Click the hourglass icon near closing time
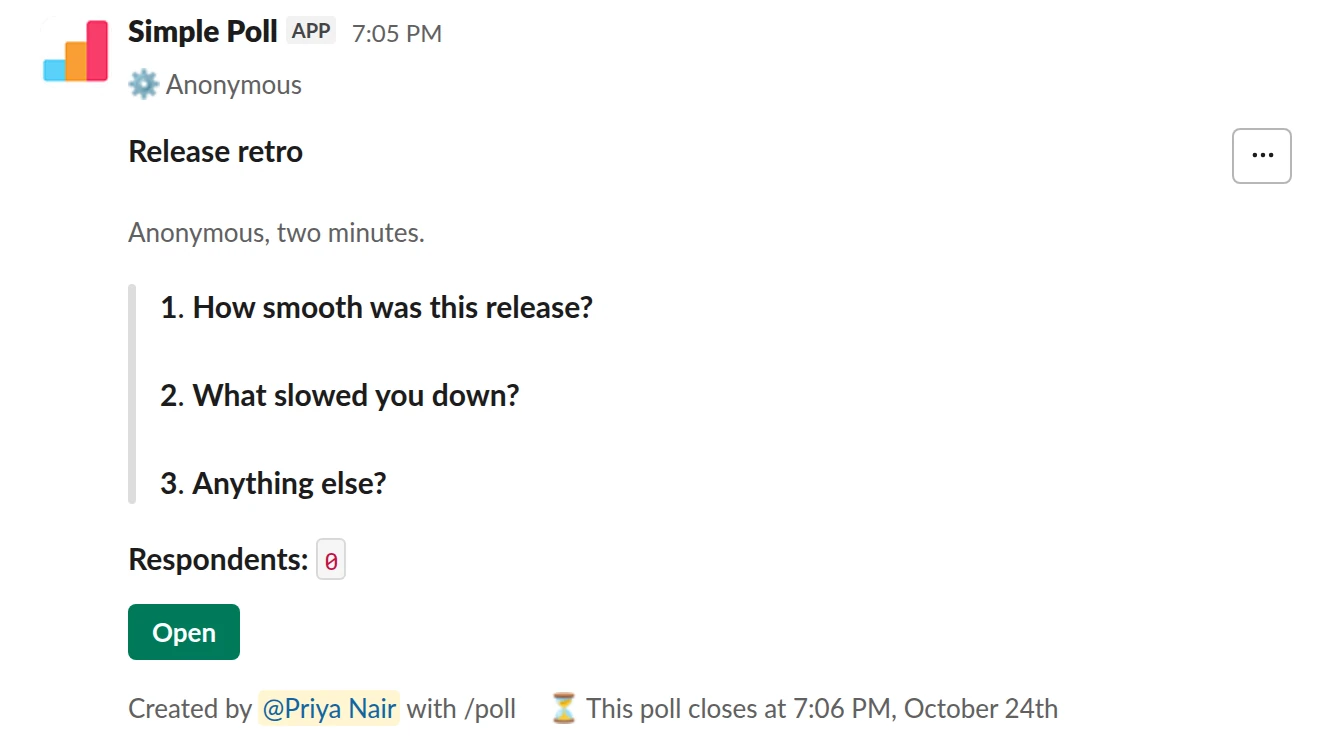Screen dimensions: 1324x736 coord(564,709)
